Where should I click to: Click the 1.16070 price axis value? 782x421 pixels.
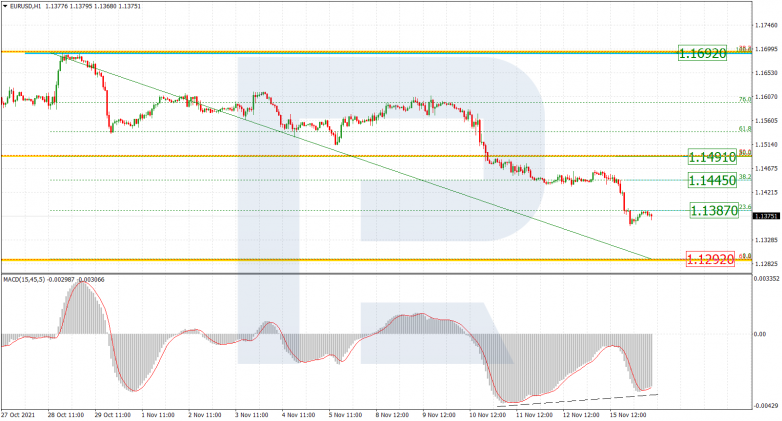(766, 96)
